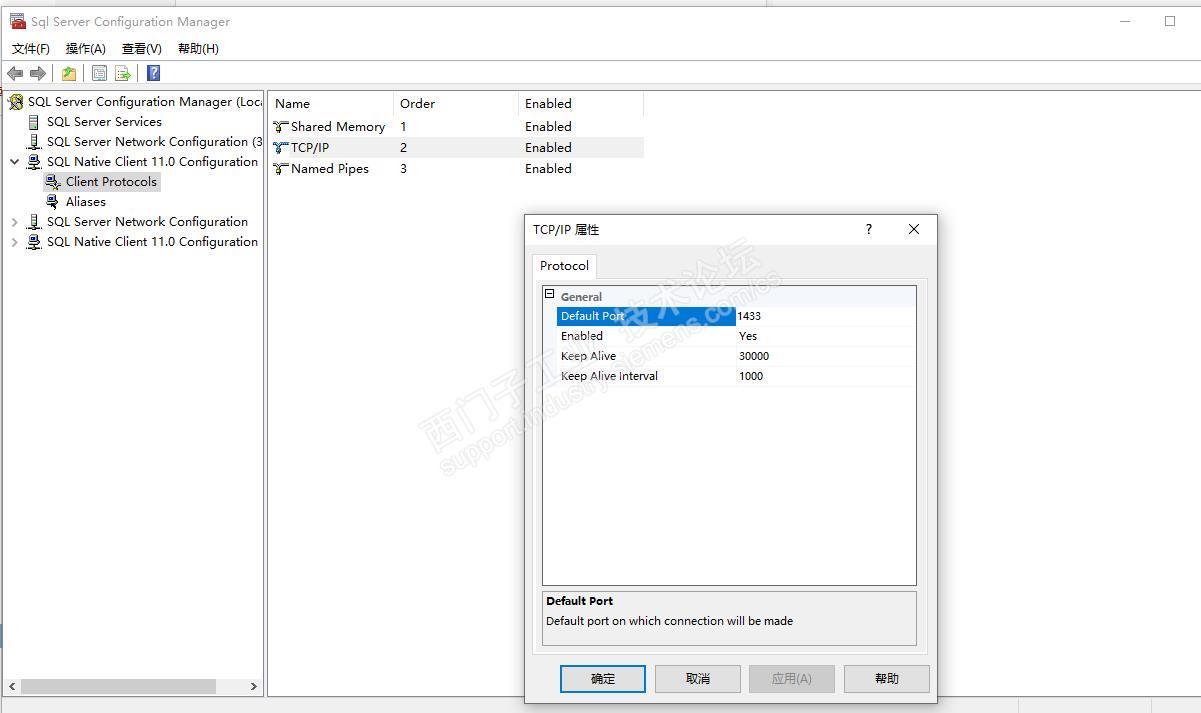This screenshot has height=713, width=1201.
Task: Click the tree pane horizontal scrollbar thumb
Action: click(118, 686)
